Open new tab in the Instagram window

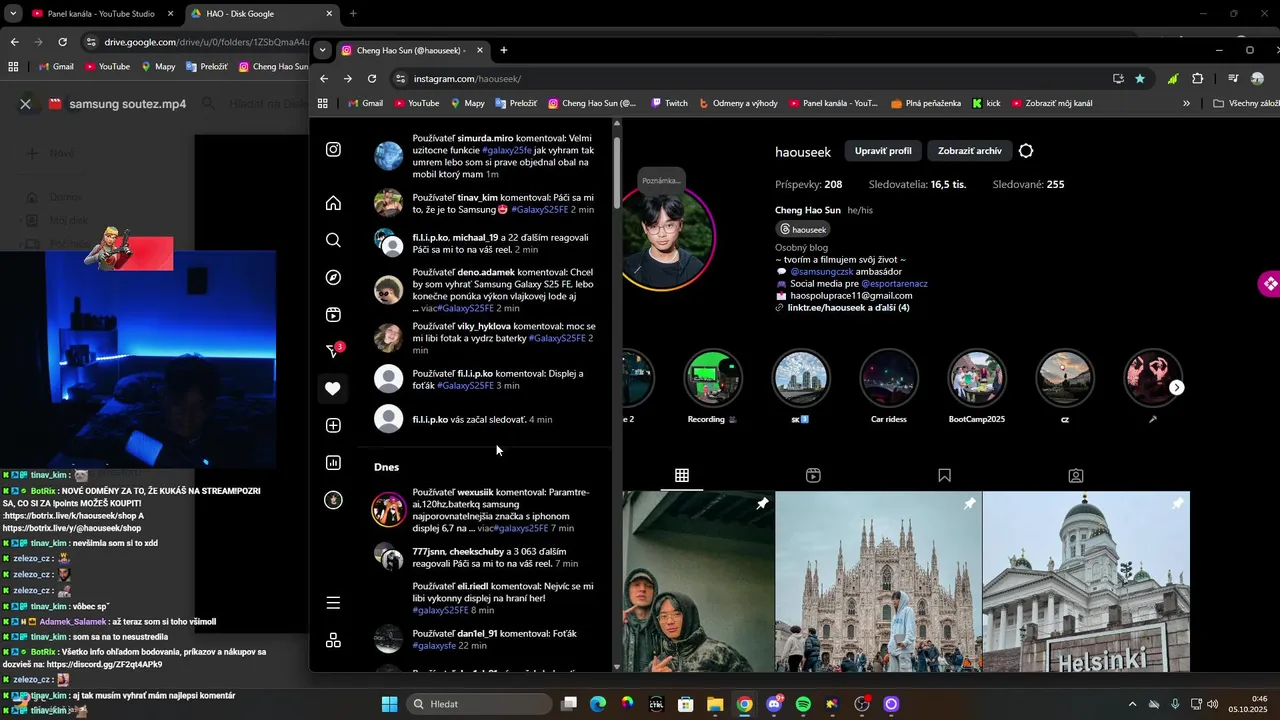(x=503, y=50)
